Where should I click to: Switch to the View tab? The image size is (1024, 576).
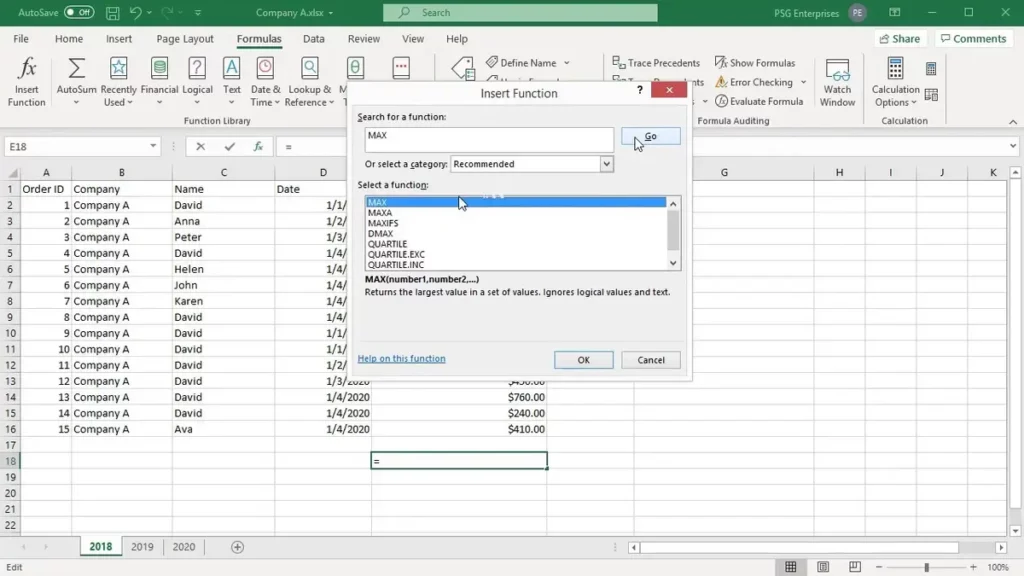click(413, 39)
